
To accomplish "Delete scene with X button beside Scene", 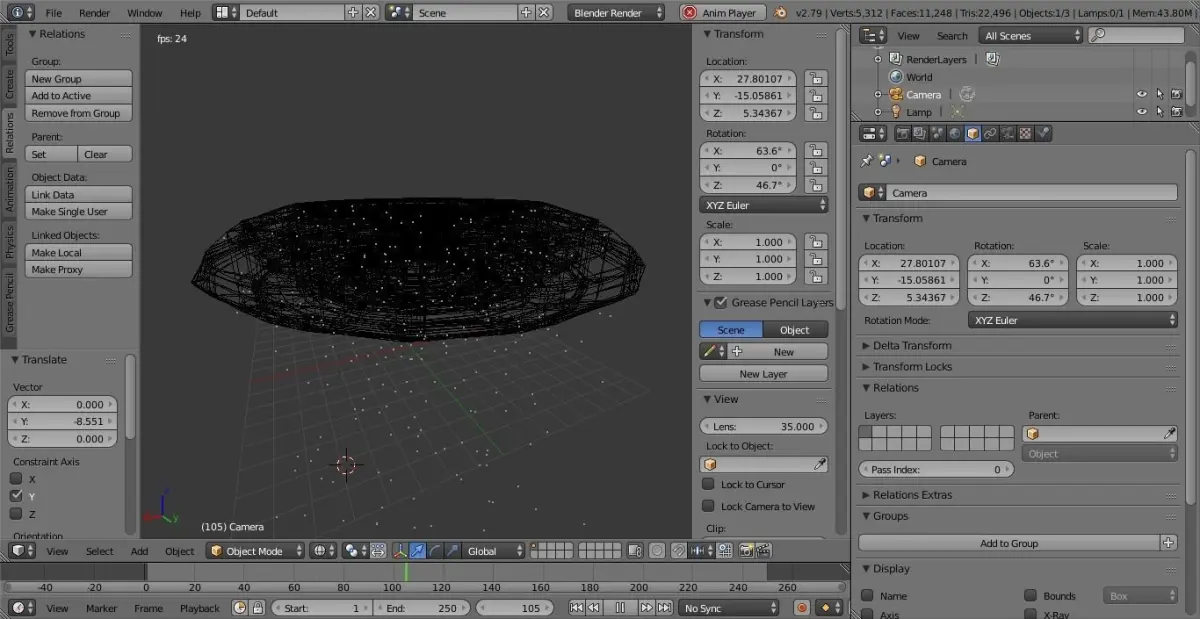I will [x=544, y=13].
